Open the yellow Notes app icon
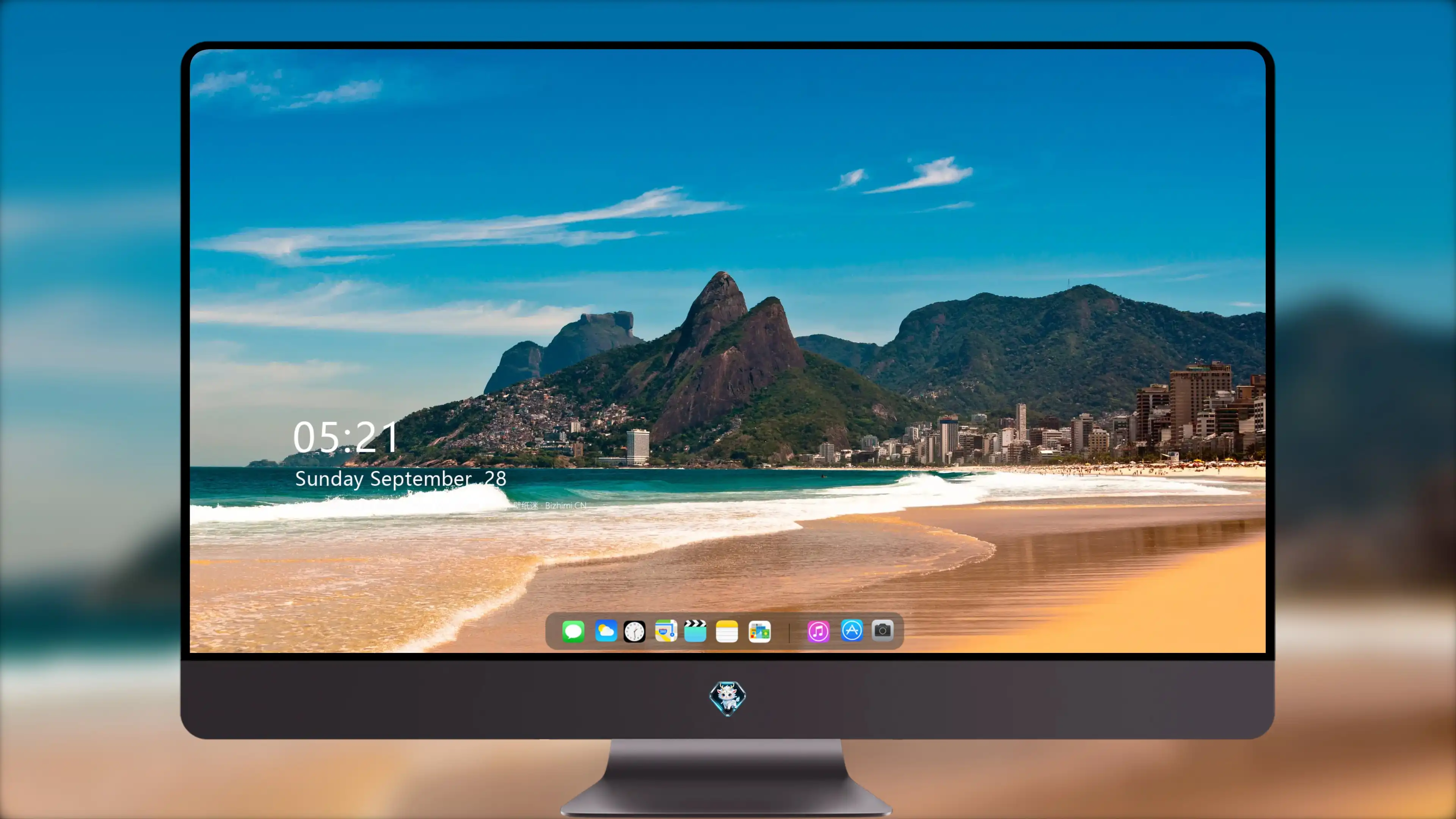This screenshot has height=819, width=1456. pos(727,631)
